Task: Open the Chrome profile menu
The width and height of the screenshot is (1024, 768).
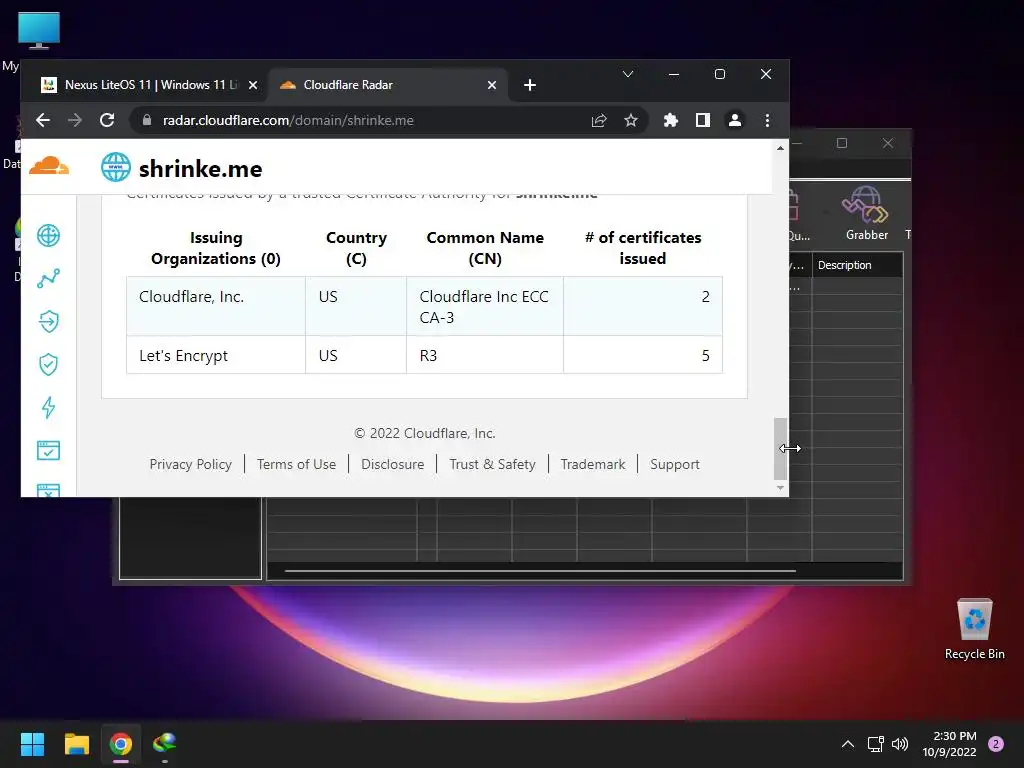Action: 735,120
